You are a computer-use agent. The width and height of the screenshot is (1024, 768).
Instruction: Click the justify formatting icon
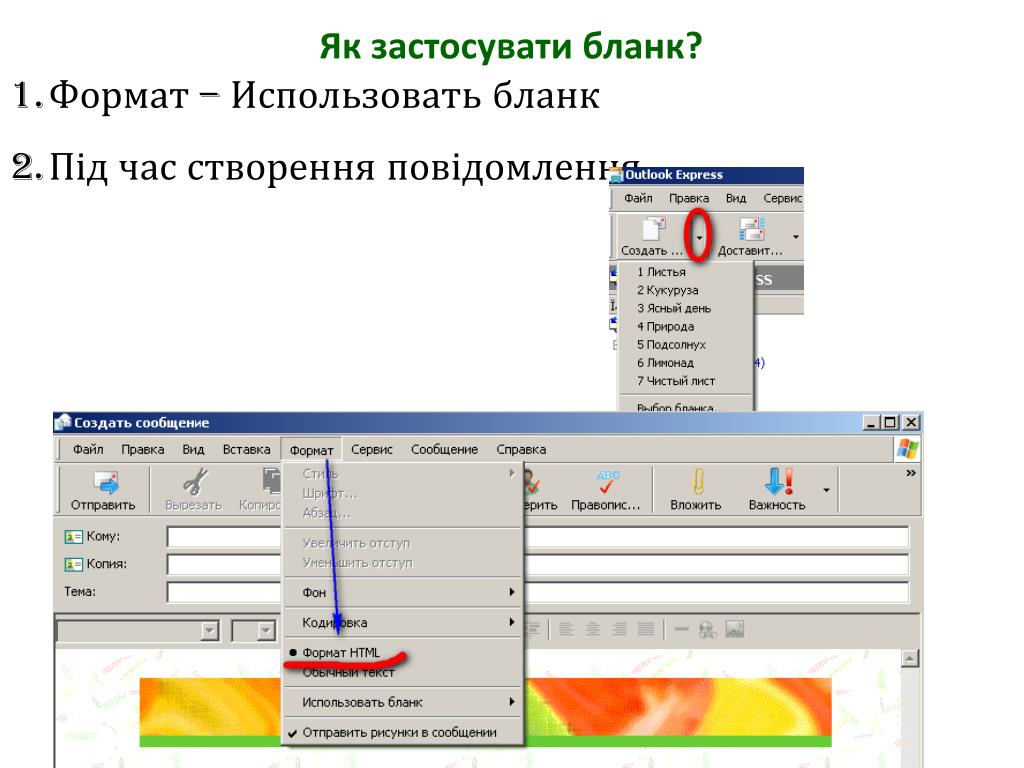point(646,629)
